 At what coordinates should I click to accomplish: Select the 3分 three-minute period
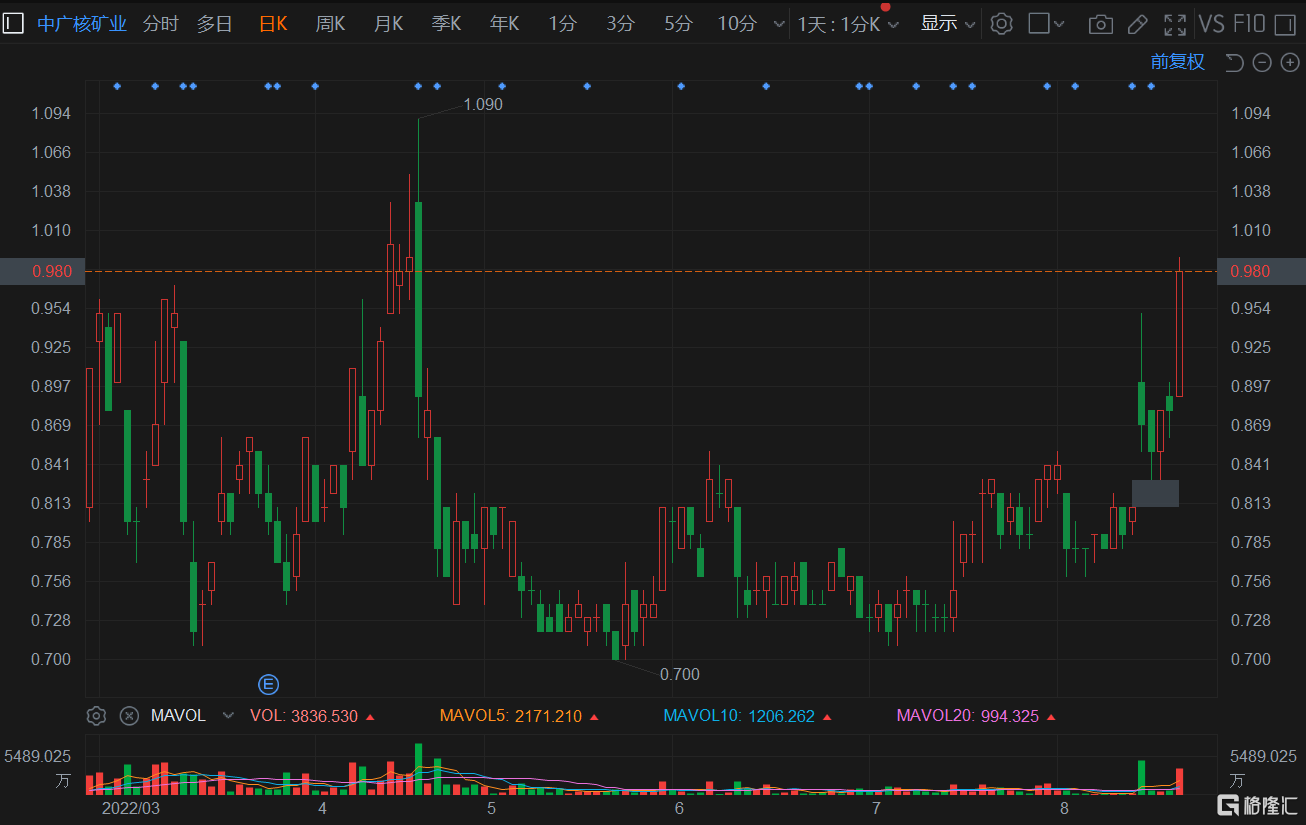tap(620, 24)
